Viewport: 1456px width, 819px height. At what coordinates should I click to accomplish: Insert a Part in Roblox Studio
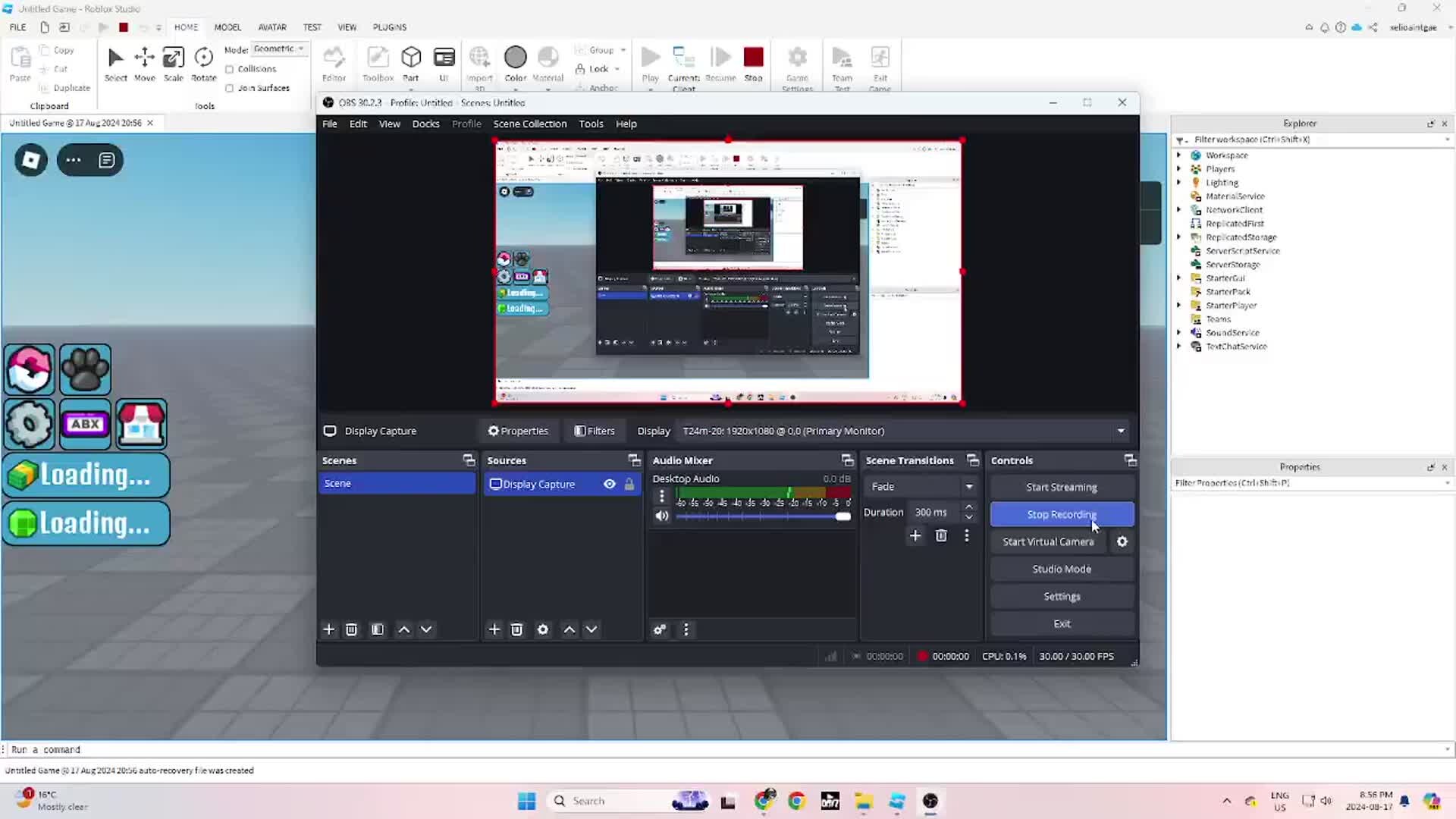coord(411,61)
